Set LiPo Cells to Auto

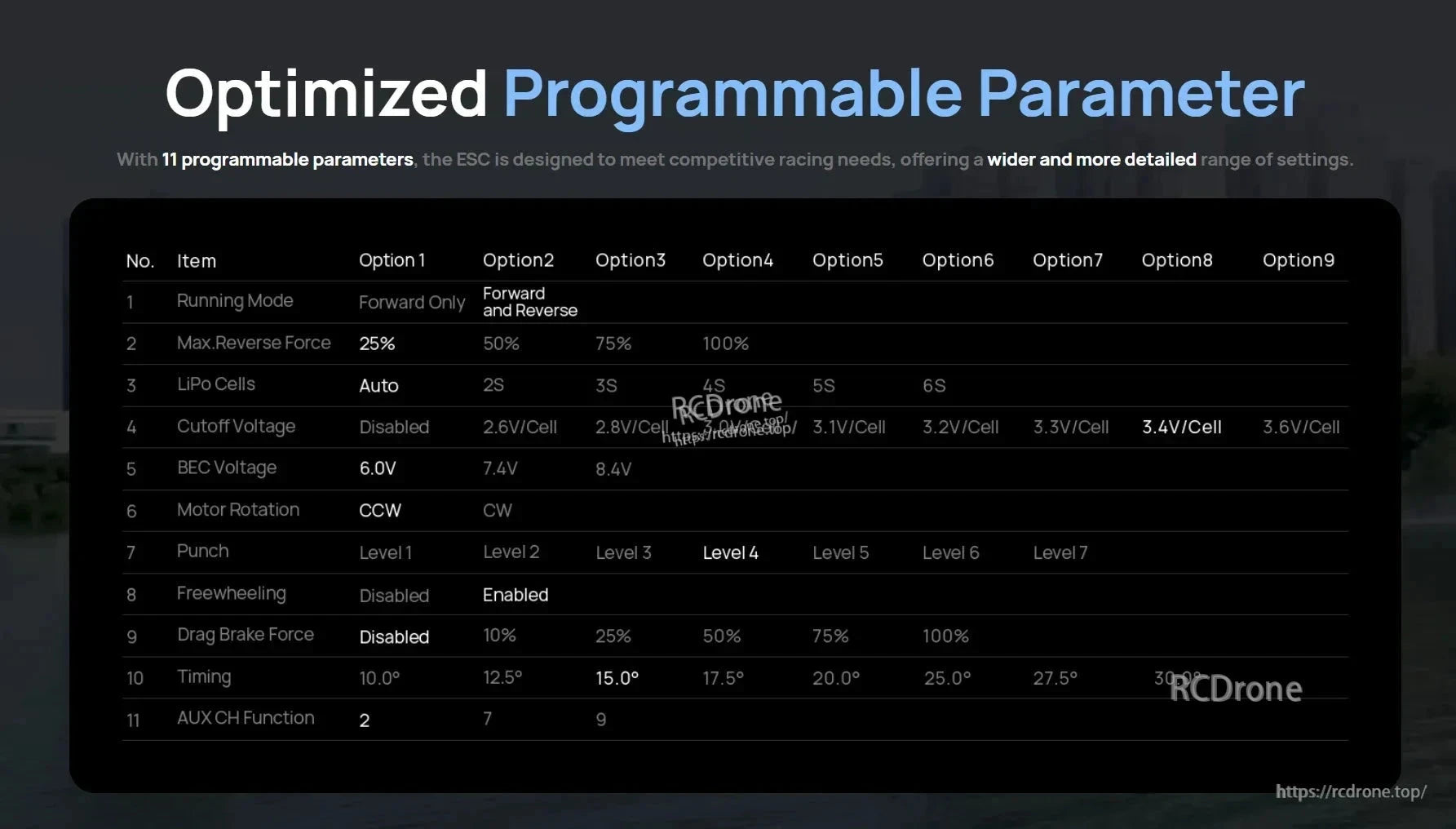pyautogui.click(x=378, y=385)
